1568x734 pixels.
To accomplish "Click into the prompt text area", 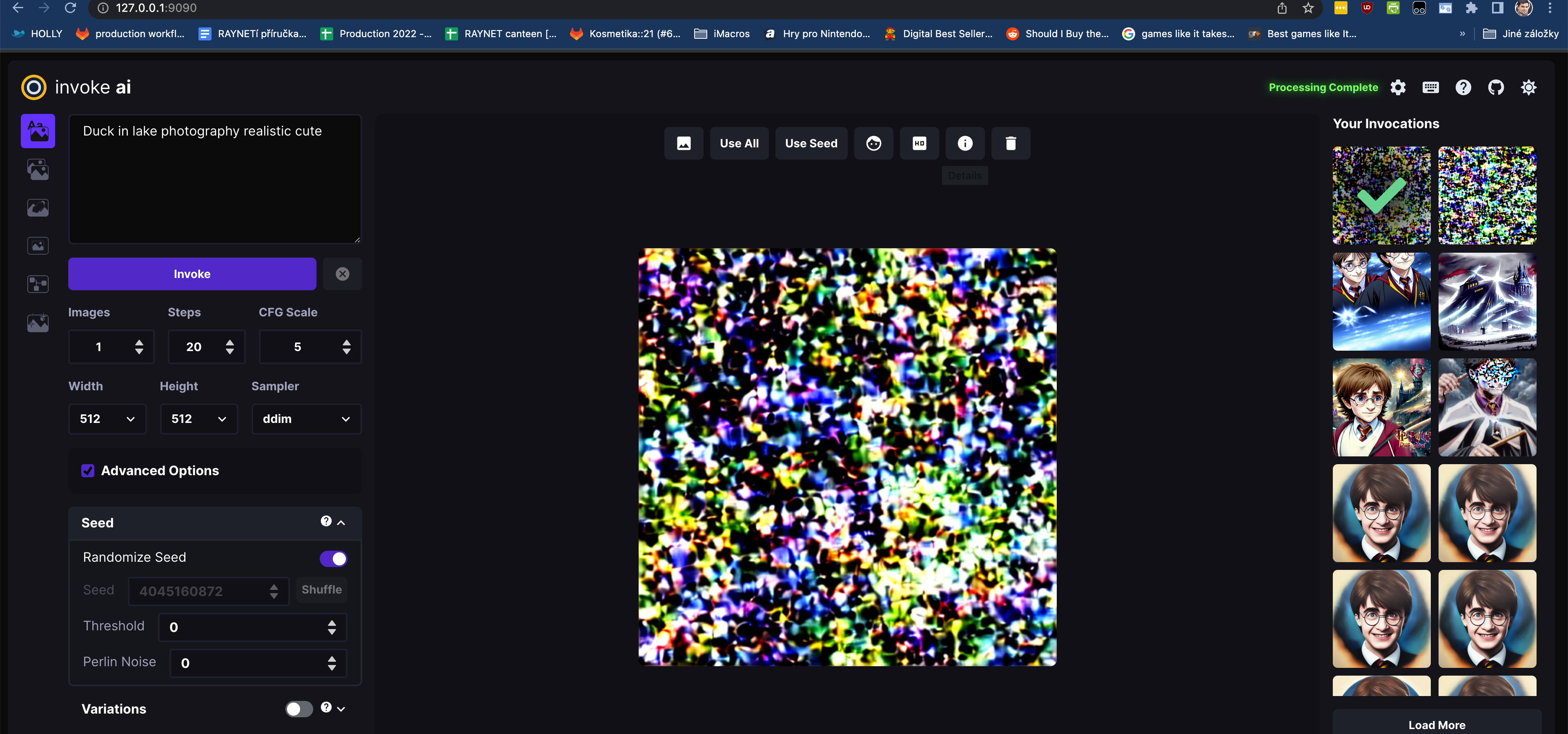I will [x=215, y=180].
